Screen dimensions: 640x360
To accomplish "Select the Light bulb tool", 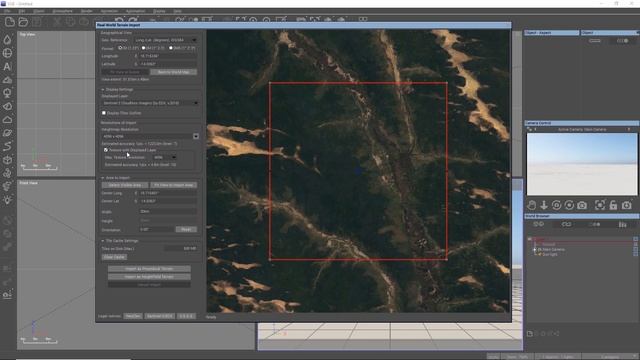I will [7, 200].
